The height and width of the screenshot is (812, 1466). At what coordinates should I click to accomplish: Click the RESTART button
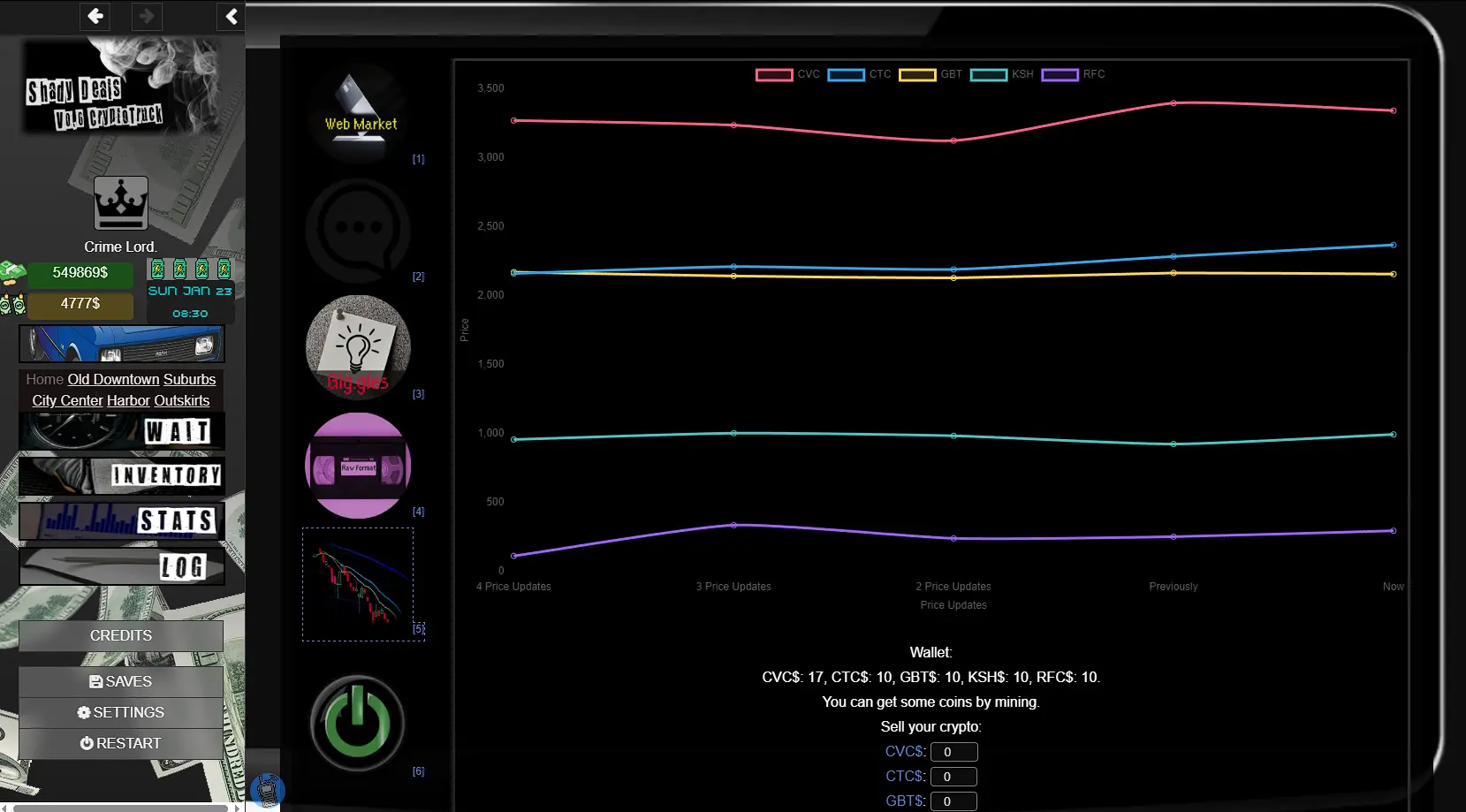tap(121, 743)
